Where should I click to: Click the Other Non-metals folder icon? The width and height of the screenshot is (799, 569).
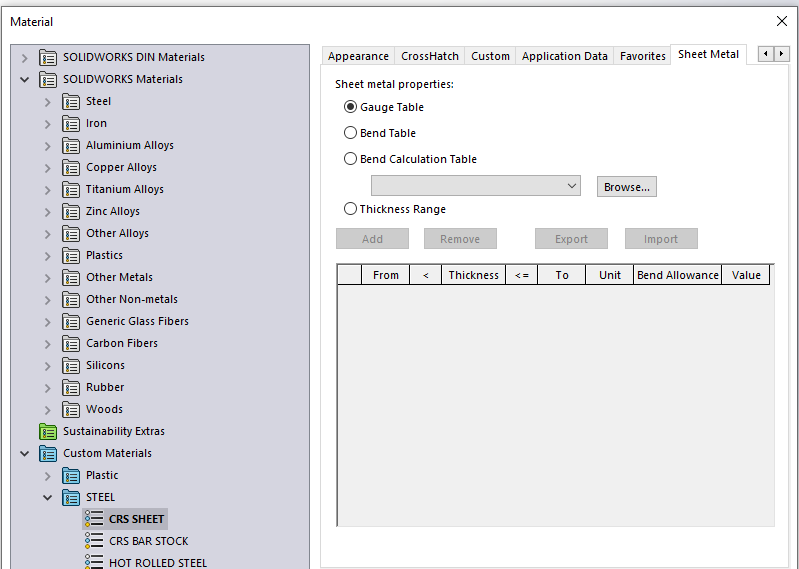(x=71, y=300)
